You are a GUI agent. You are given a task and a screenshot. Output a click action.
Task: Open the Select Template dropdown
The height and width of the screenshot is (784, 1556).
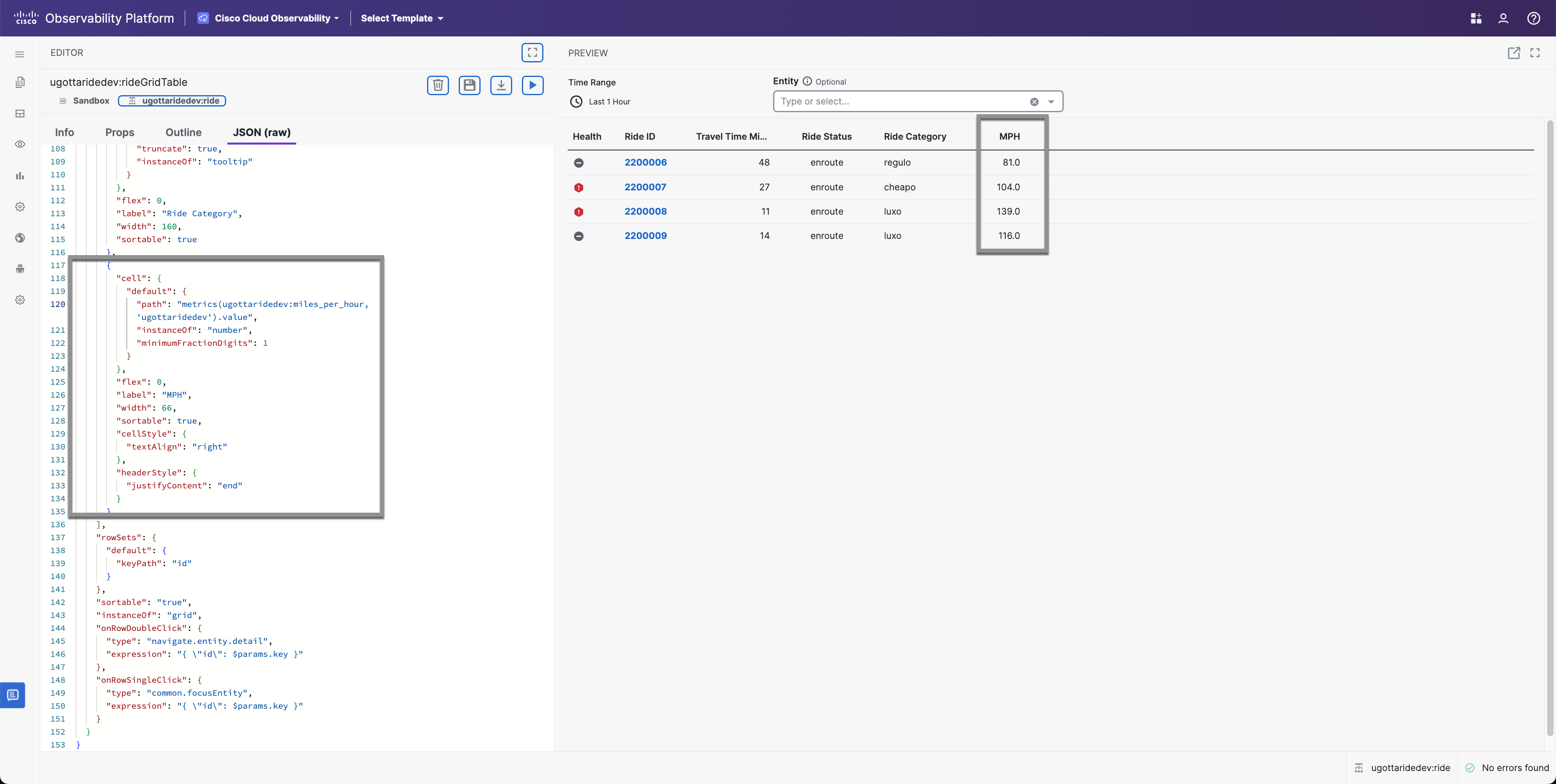click(402, 18)
